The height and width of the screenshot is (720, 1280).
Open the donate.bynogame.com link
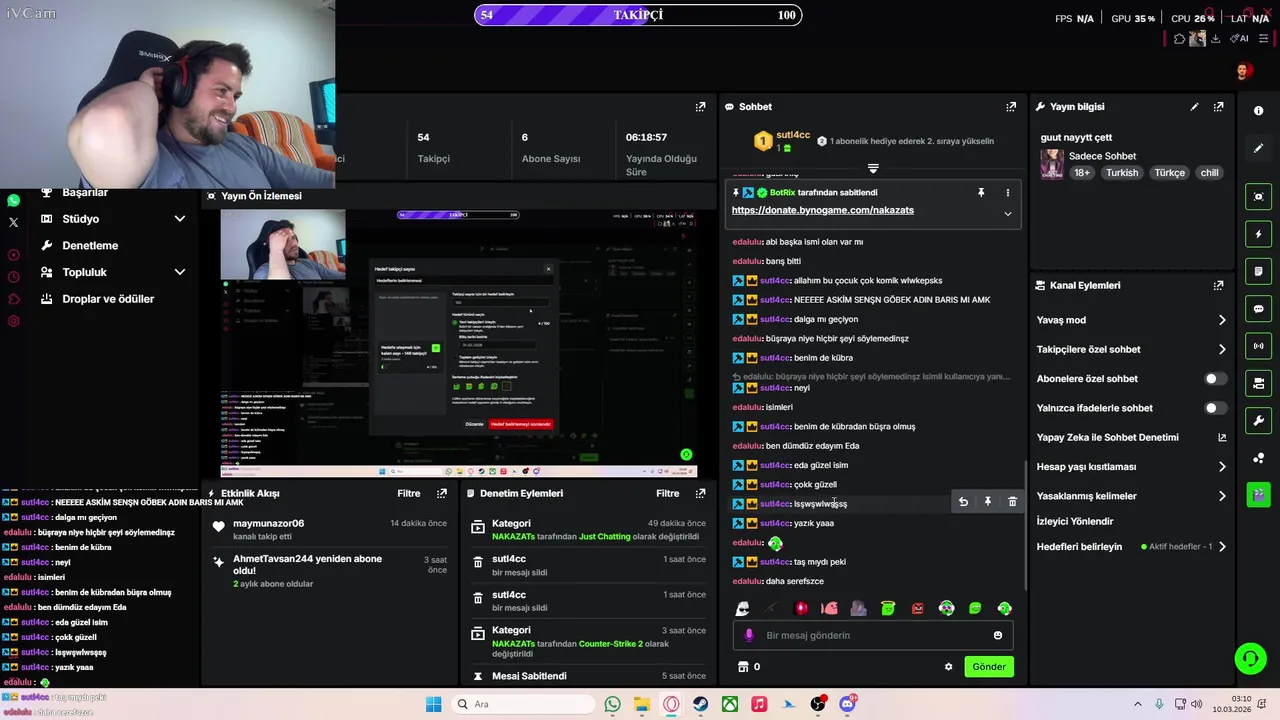(x=822, y=210)
